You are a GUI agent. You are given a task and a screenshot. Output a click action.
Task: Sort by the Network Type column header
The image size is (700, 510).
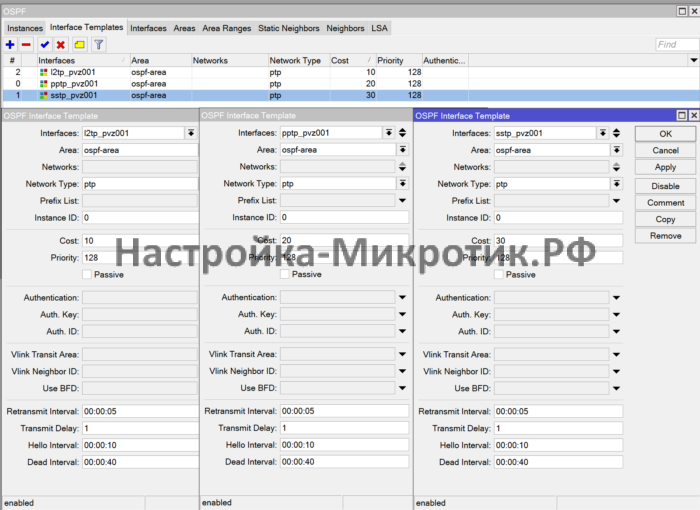299,60
